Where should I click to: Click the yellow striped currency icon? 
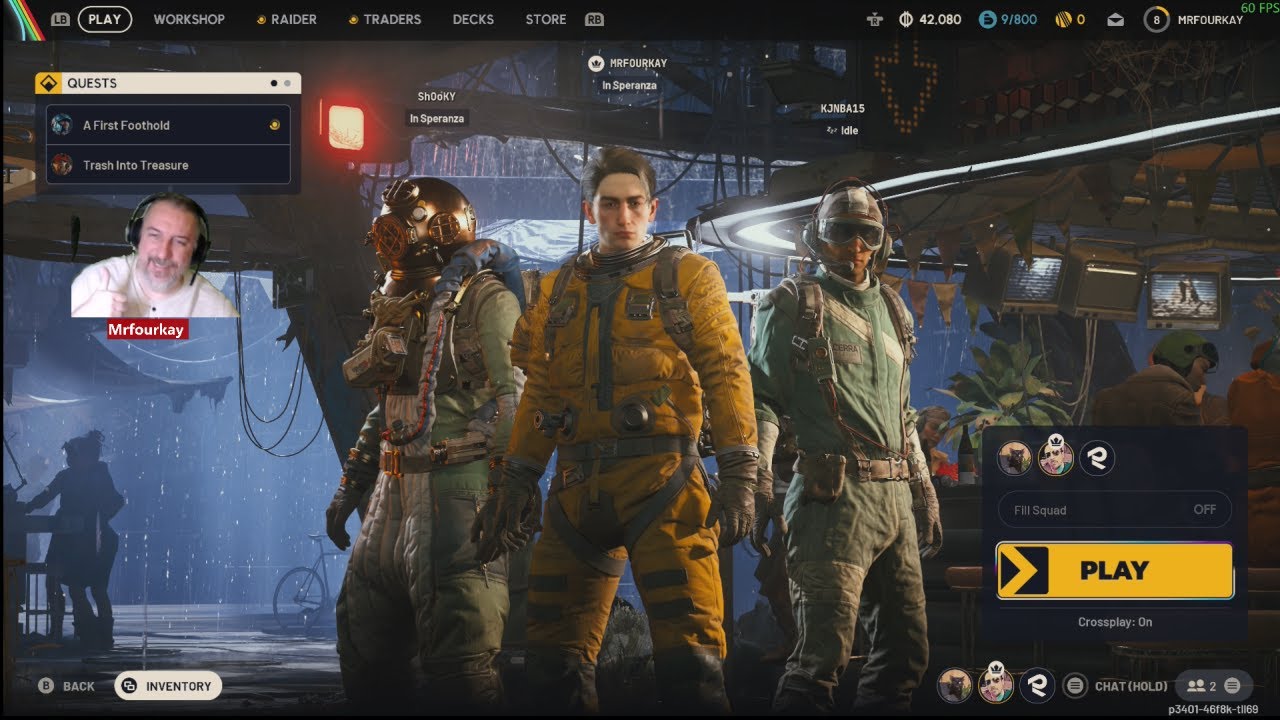[1063, 19]
